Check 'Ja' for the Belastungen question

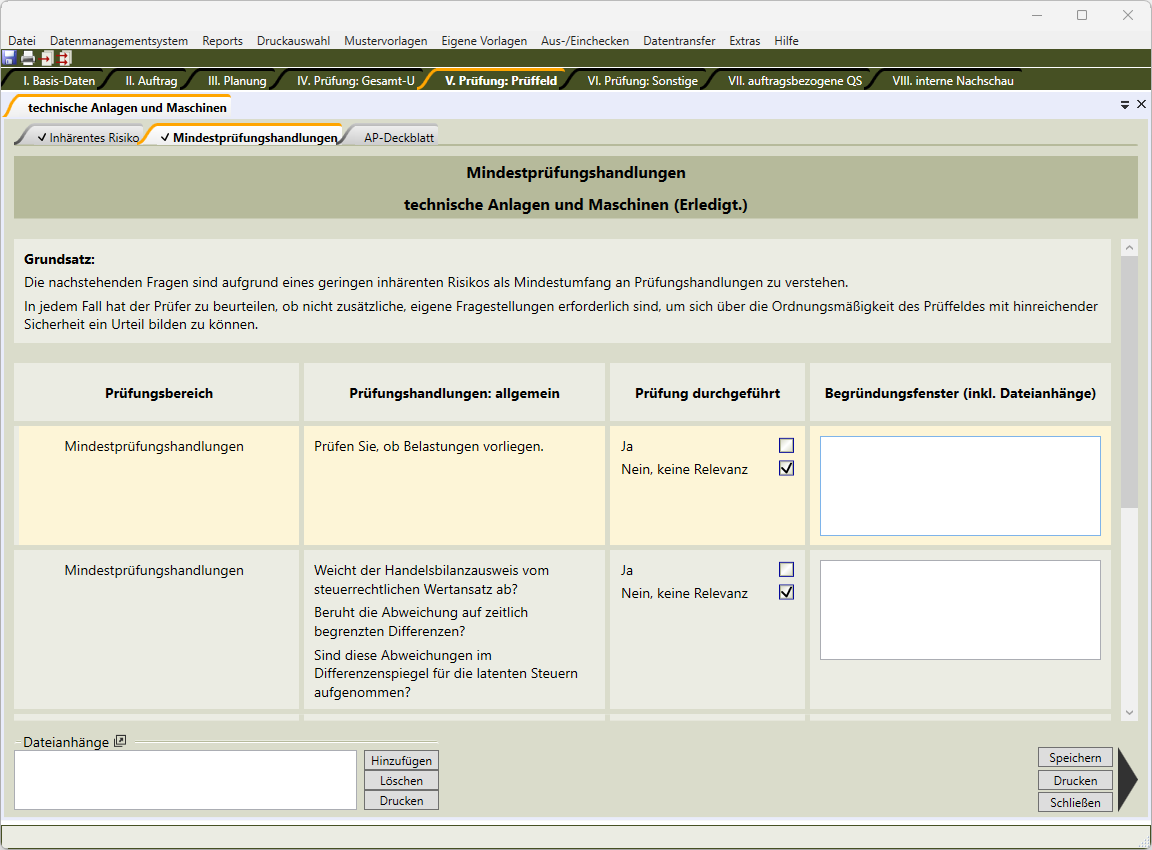tap(786, 446)
